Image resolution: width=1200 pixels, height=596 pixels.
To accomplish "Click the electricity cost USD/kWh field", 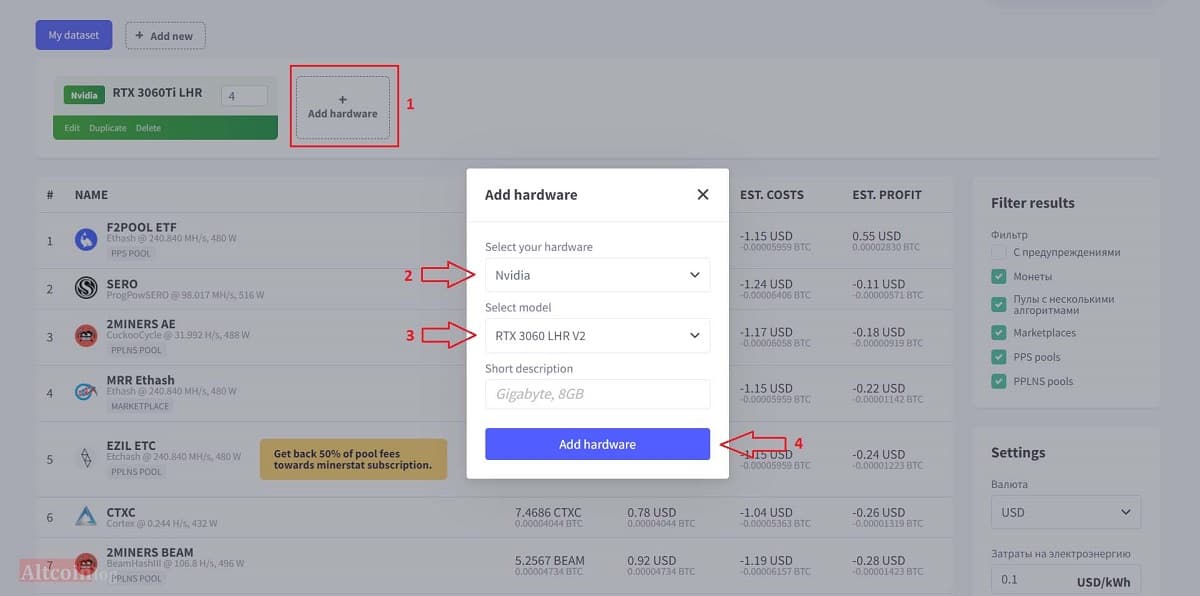I will (x=1066, y=580).
